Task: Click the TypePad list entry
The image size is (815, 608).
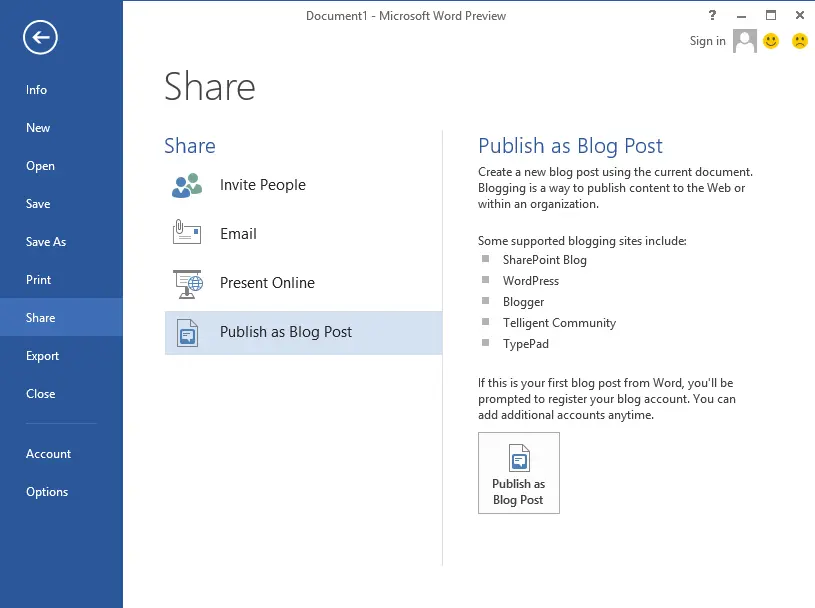Action: click(525, 344)
